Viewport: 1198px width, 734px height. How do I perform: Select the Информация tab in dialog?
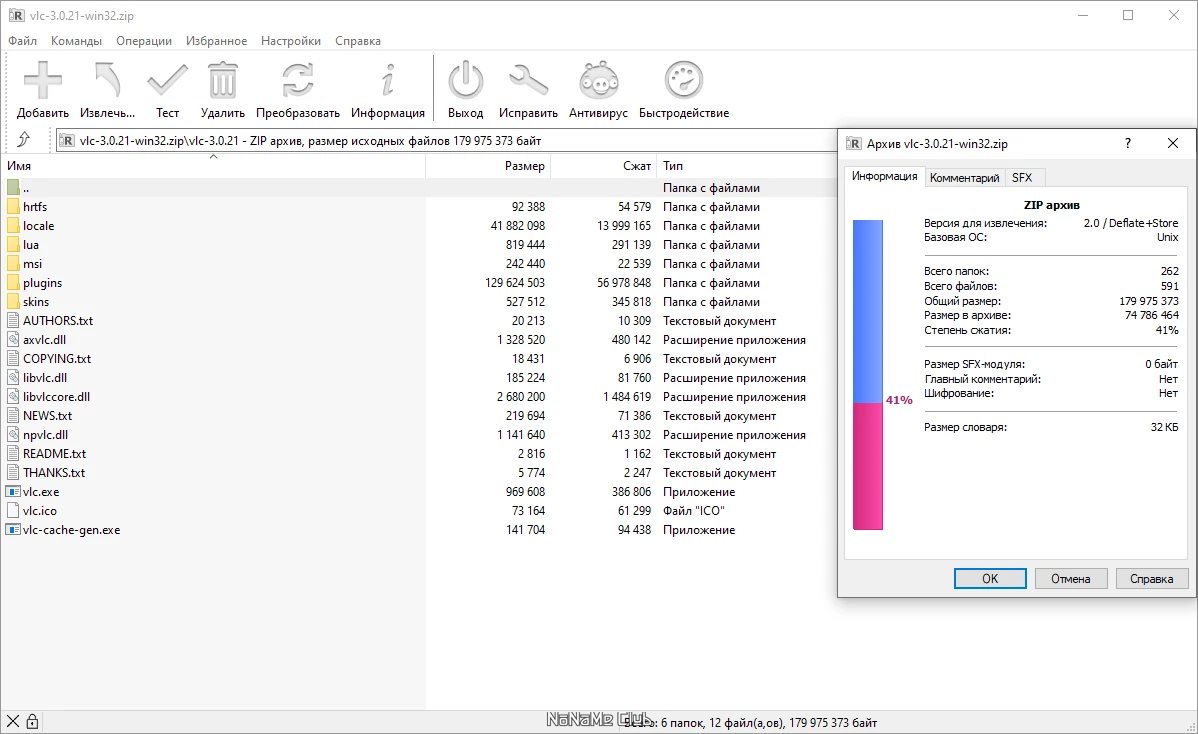[885, 176]
